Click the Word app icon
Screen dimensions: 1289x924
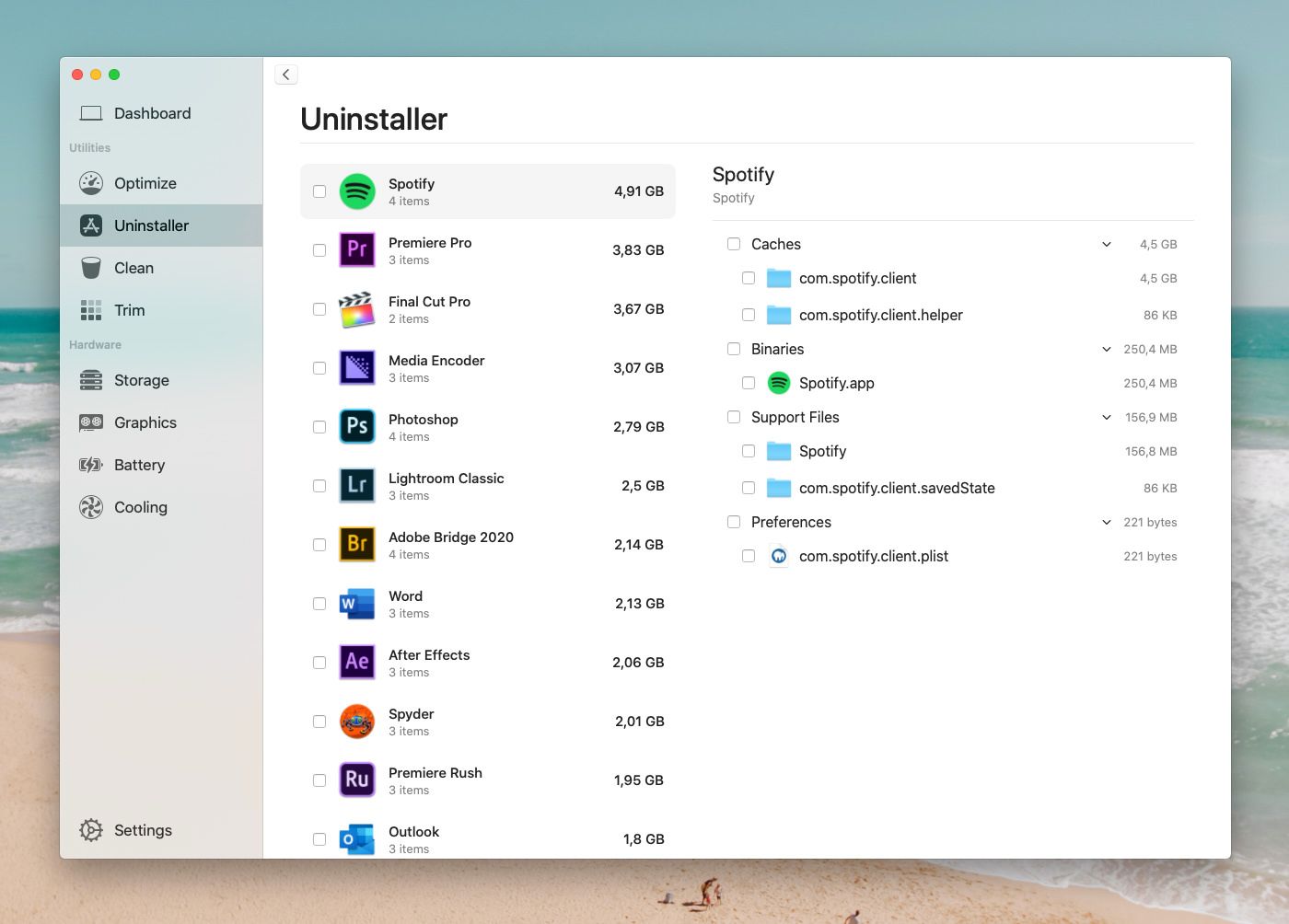click(x=357, y=604)
